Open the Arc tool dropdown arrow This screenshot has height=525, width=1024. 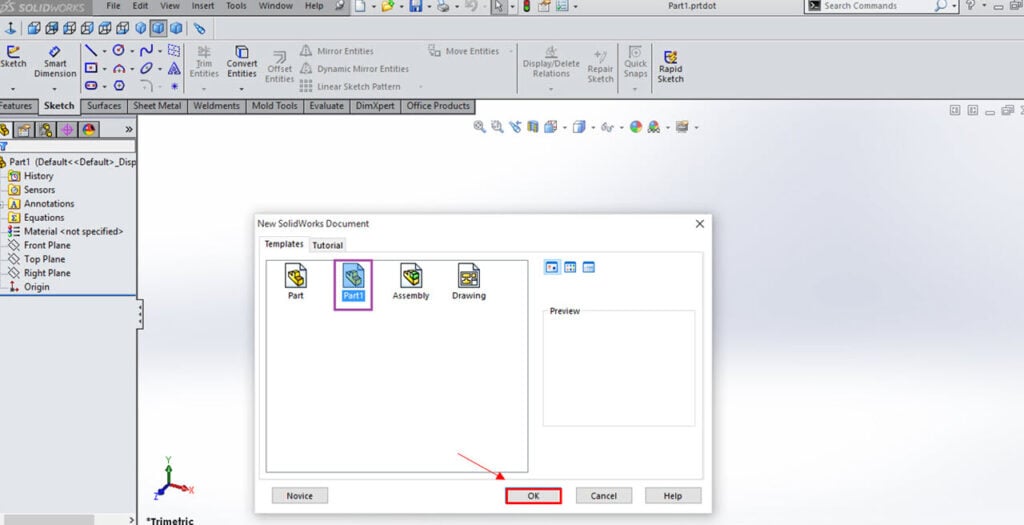131,69
